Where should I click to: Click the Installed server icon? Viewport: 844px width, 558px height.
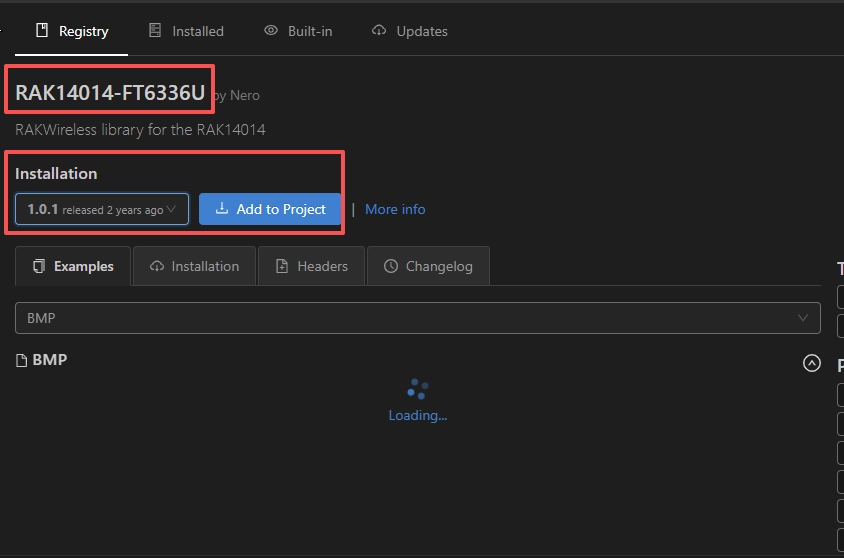click(x=155, y=30)
